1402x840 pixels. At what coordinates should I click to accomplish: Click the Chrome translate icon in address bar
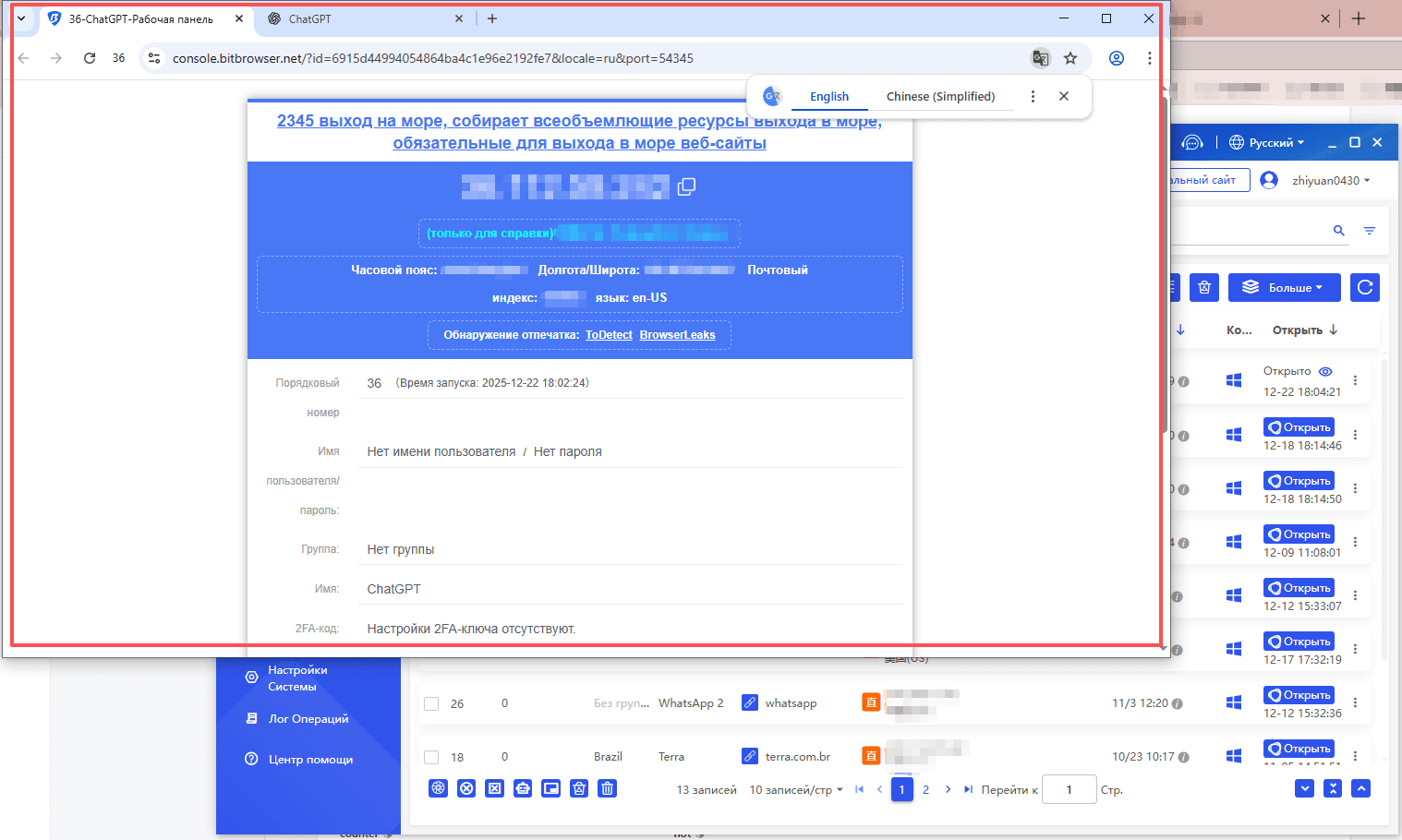pyautogui.click(x=1041, y=58)
